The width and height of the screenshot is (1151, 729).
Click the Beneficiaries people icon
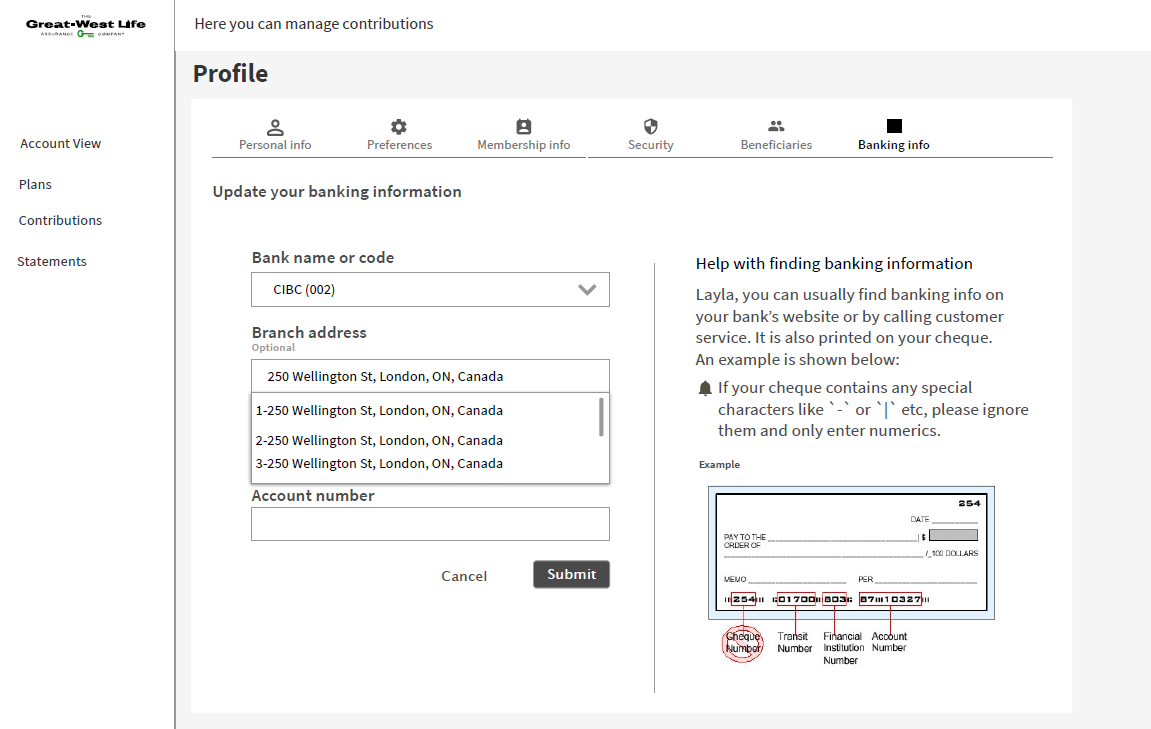pyautogui.click(x=776, y=126)
